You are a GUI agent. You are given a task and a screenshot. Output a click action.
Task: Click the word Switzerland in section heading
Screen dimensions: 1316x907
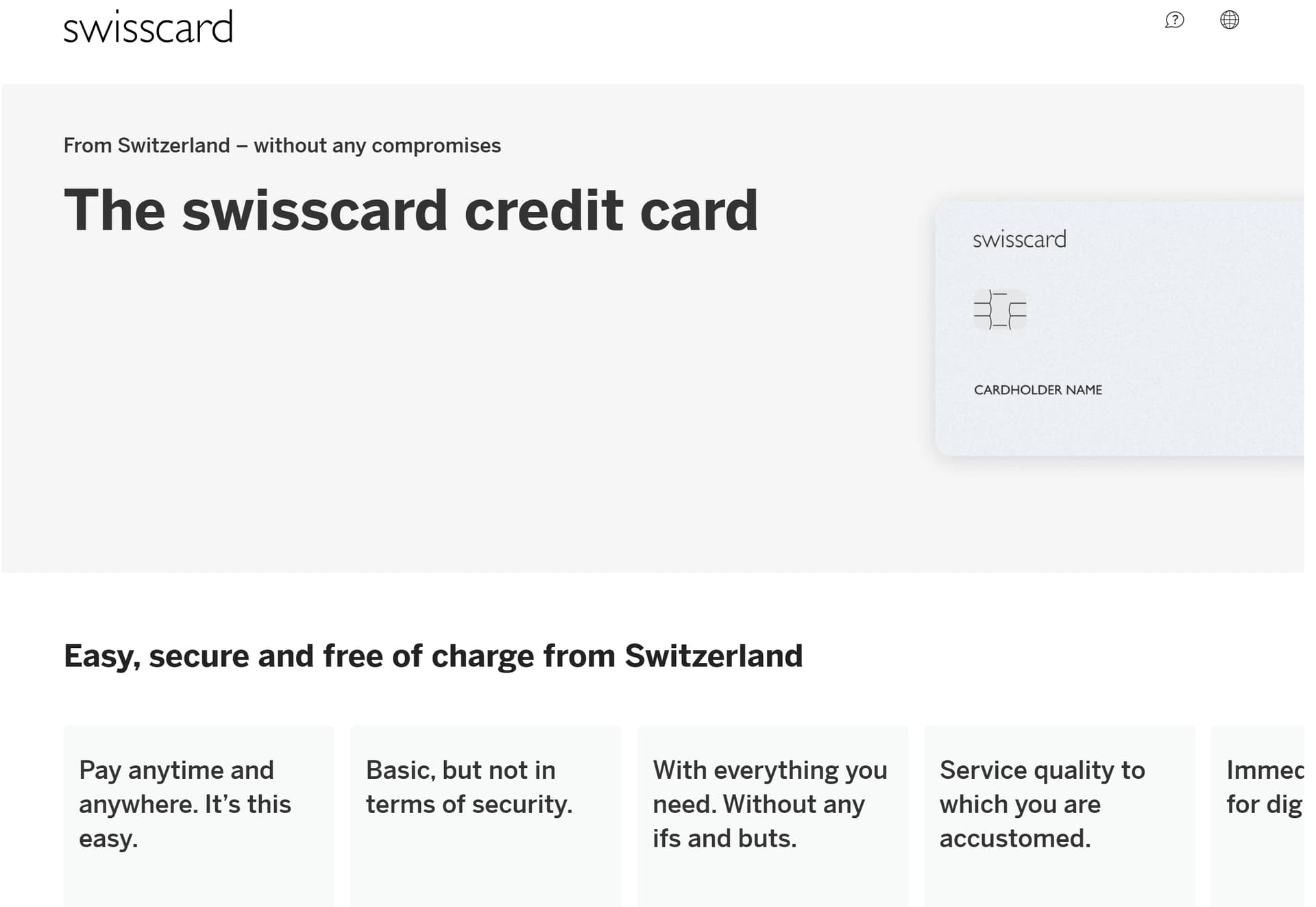tap(714, 655)
